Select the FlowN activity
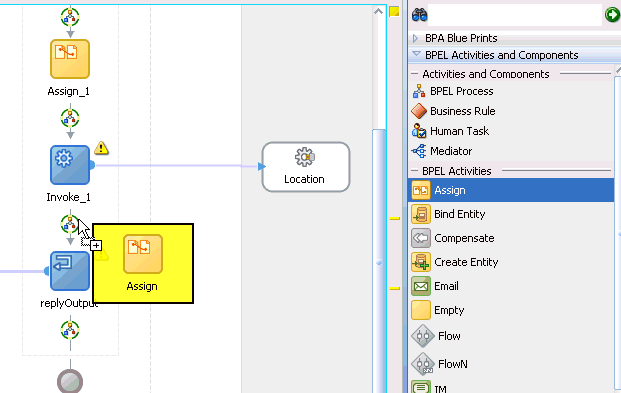 [x=439, y=364]
